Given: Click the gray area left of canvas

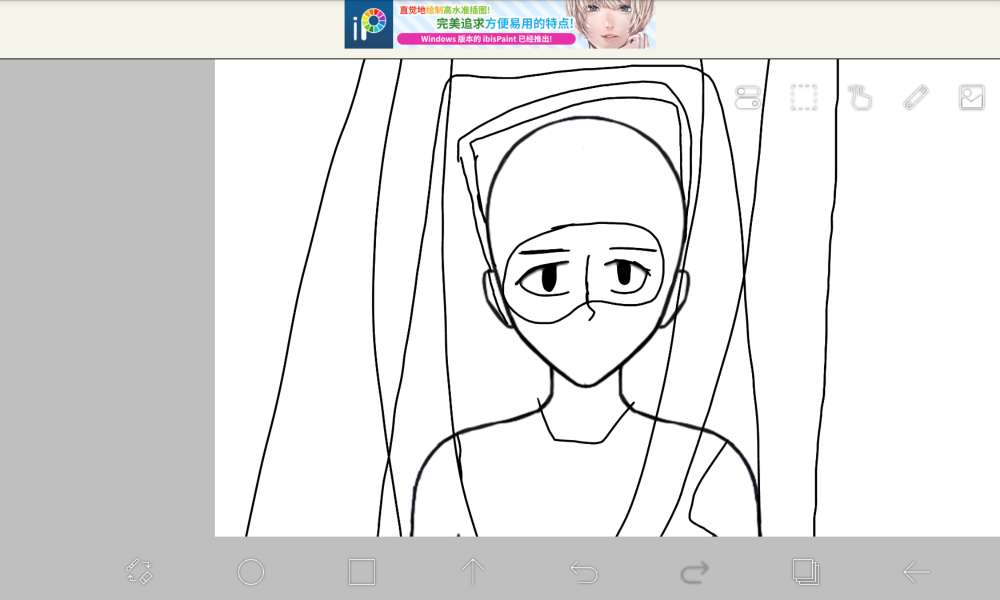Looking at the screenshot, I should click(107, 300).
